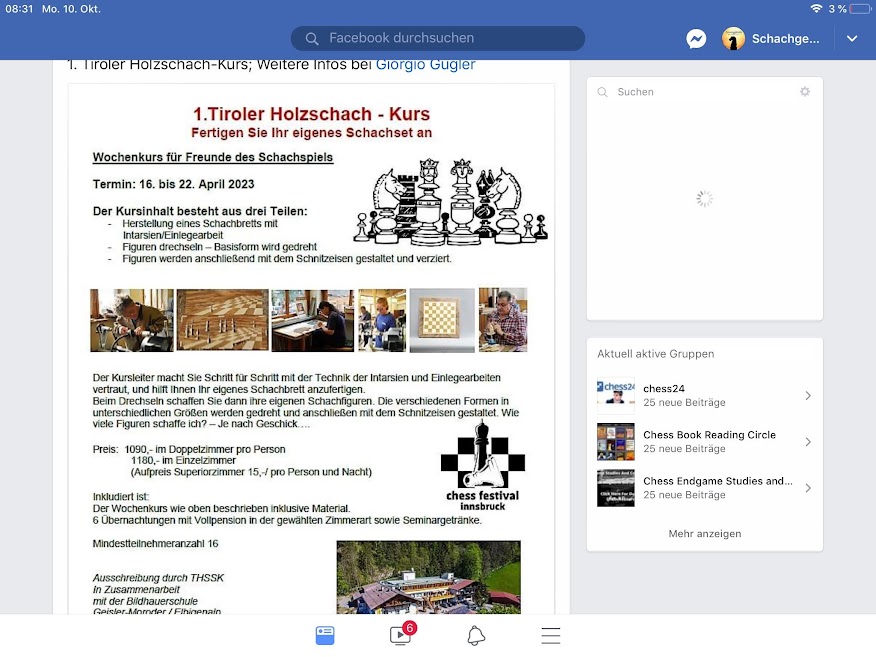Viewport: 876px width, 657px height.
Task: Click Mehr anzeigen under active groups
Action: (704, 534)
